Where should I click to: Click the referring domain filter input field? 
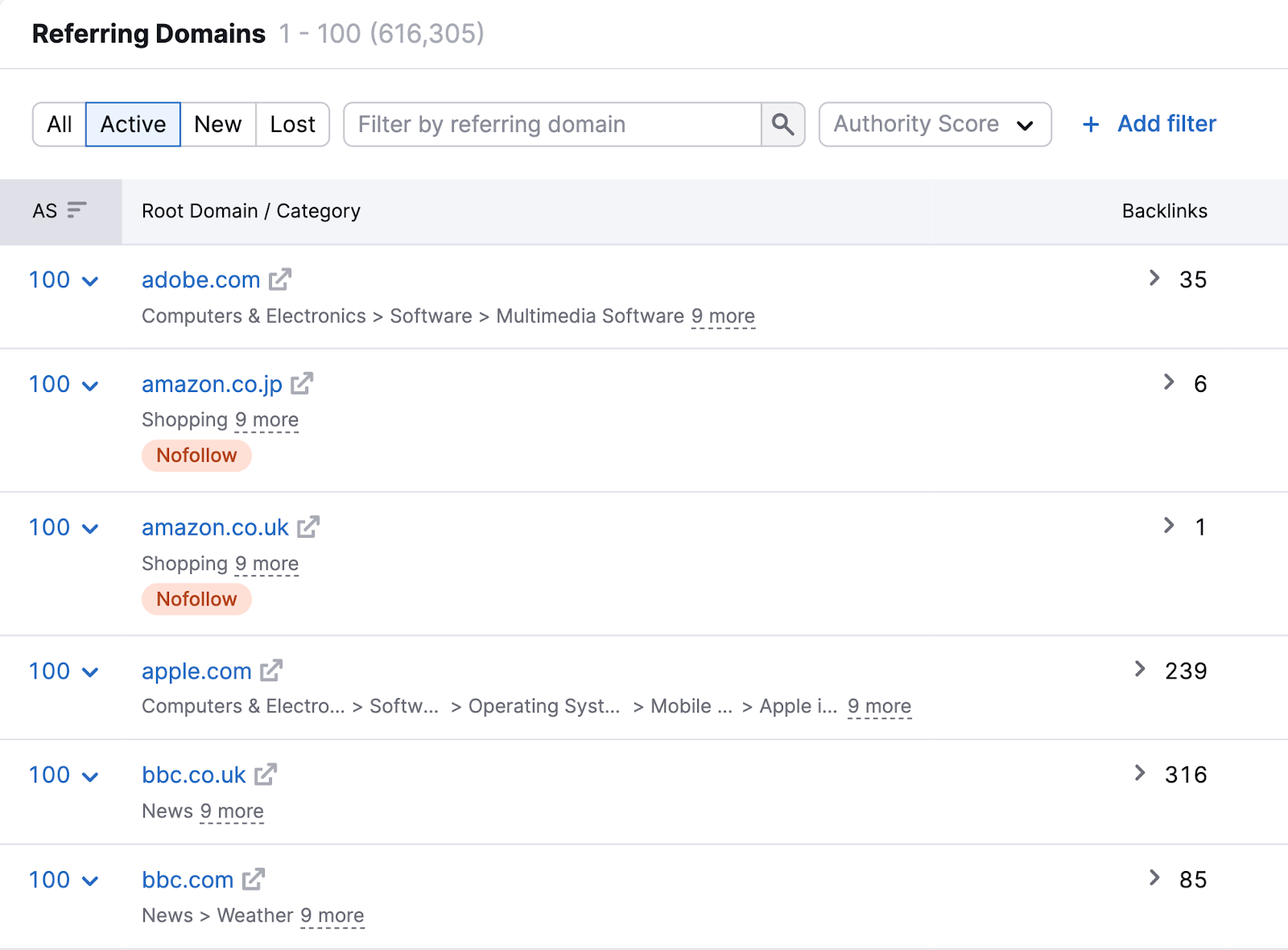pyautogui.click(x=555, y=124)
